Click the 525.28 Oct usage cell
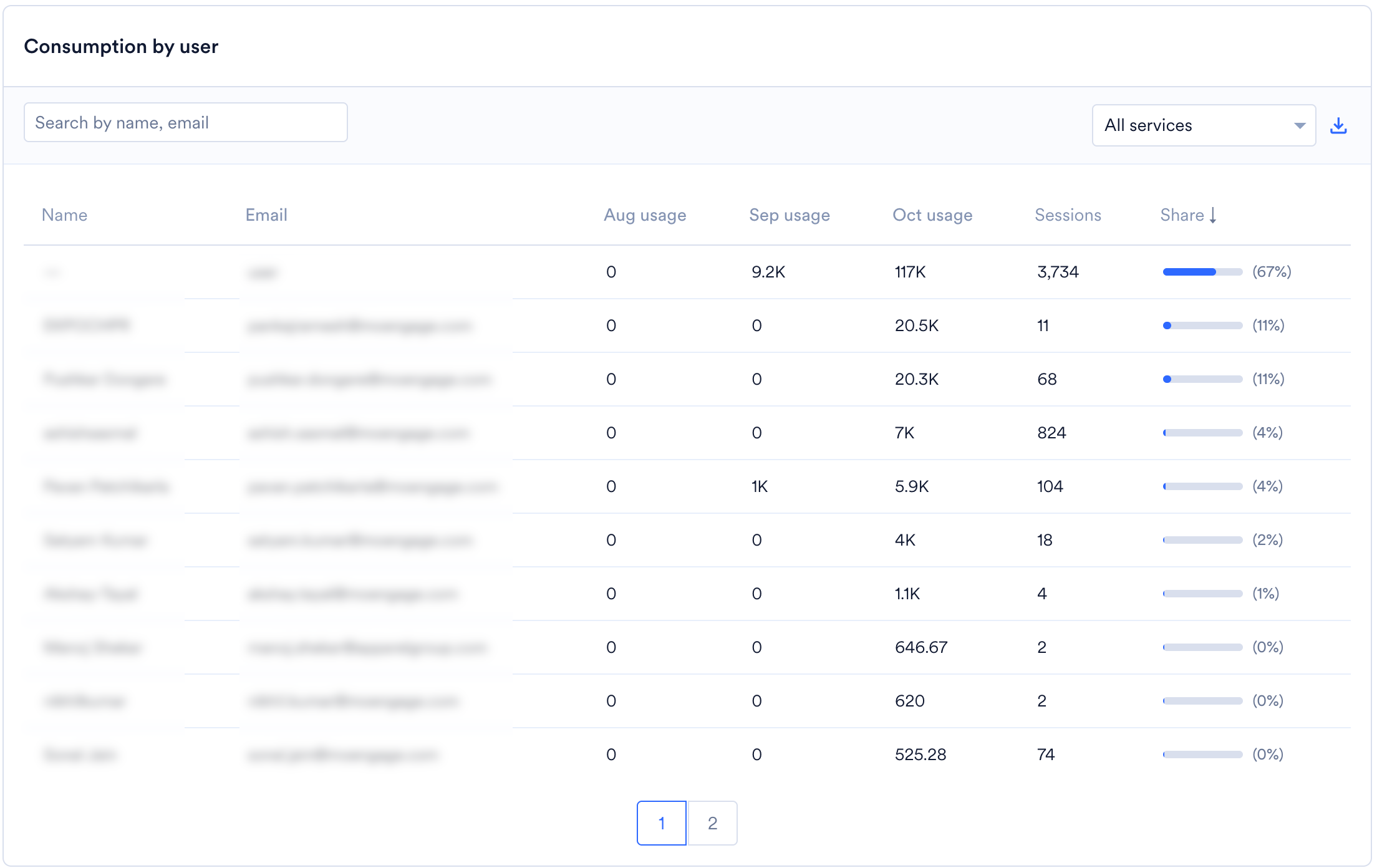 tap(920, 755)
